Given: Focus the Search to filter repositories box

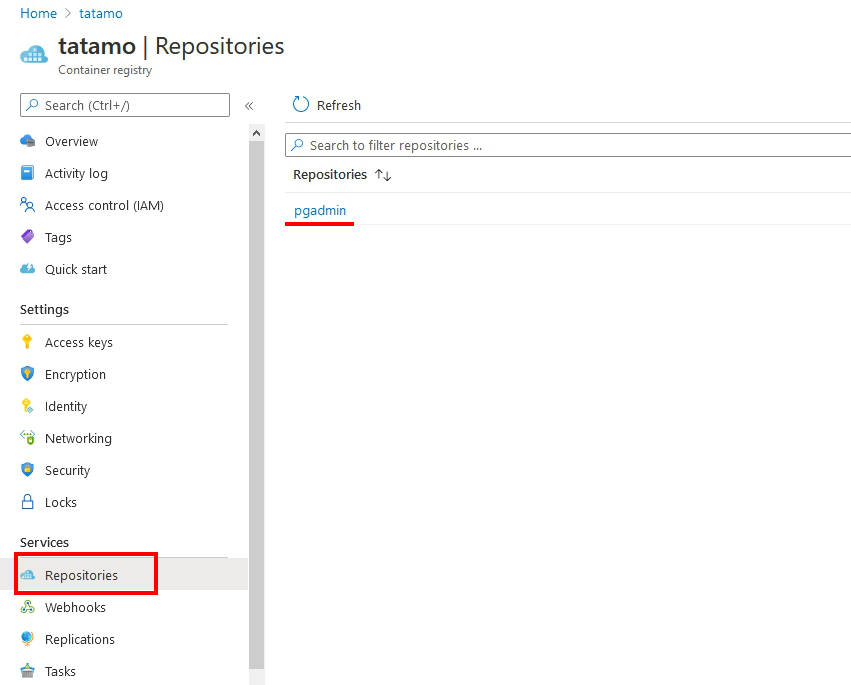Looking at the screenshot, I should 568,145.
